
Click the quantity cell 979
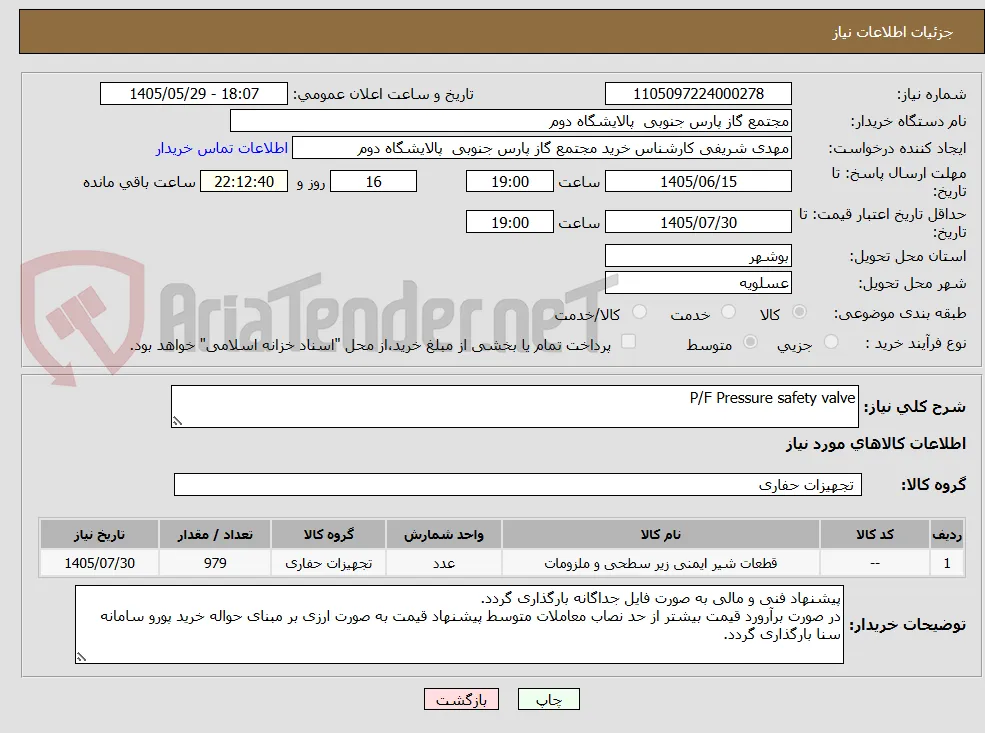(x=215, y=563)
